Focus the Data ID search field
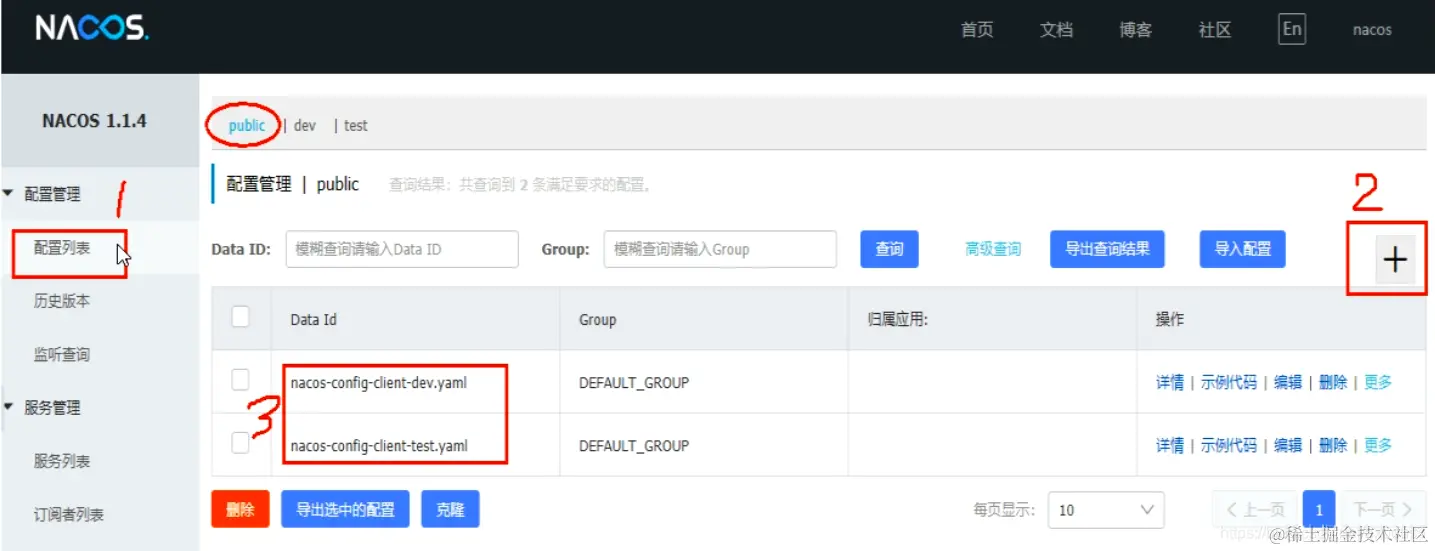The height and width of the screenshot is (551, 1435). coord(402,249)
